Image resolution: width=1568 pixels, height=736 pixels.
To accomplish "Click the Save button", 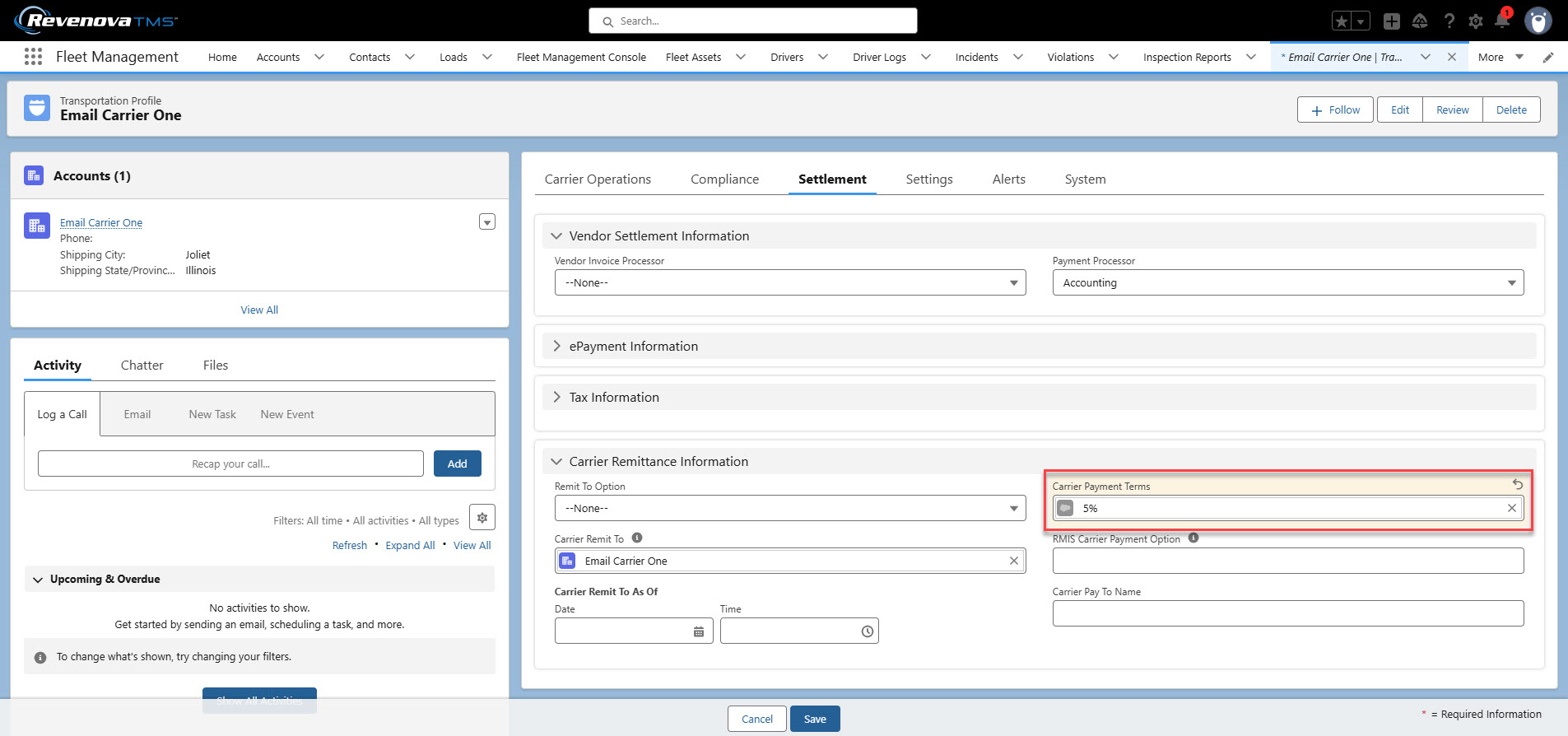I will pyautogui.click(x=815, y=719).
